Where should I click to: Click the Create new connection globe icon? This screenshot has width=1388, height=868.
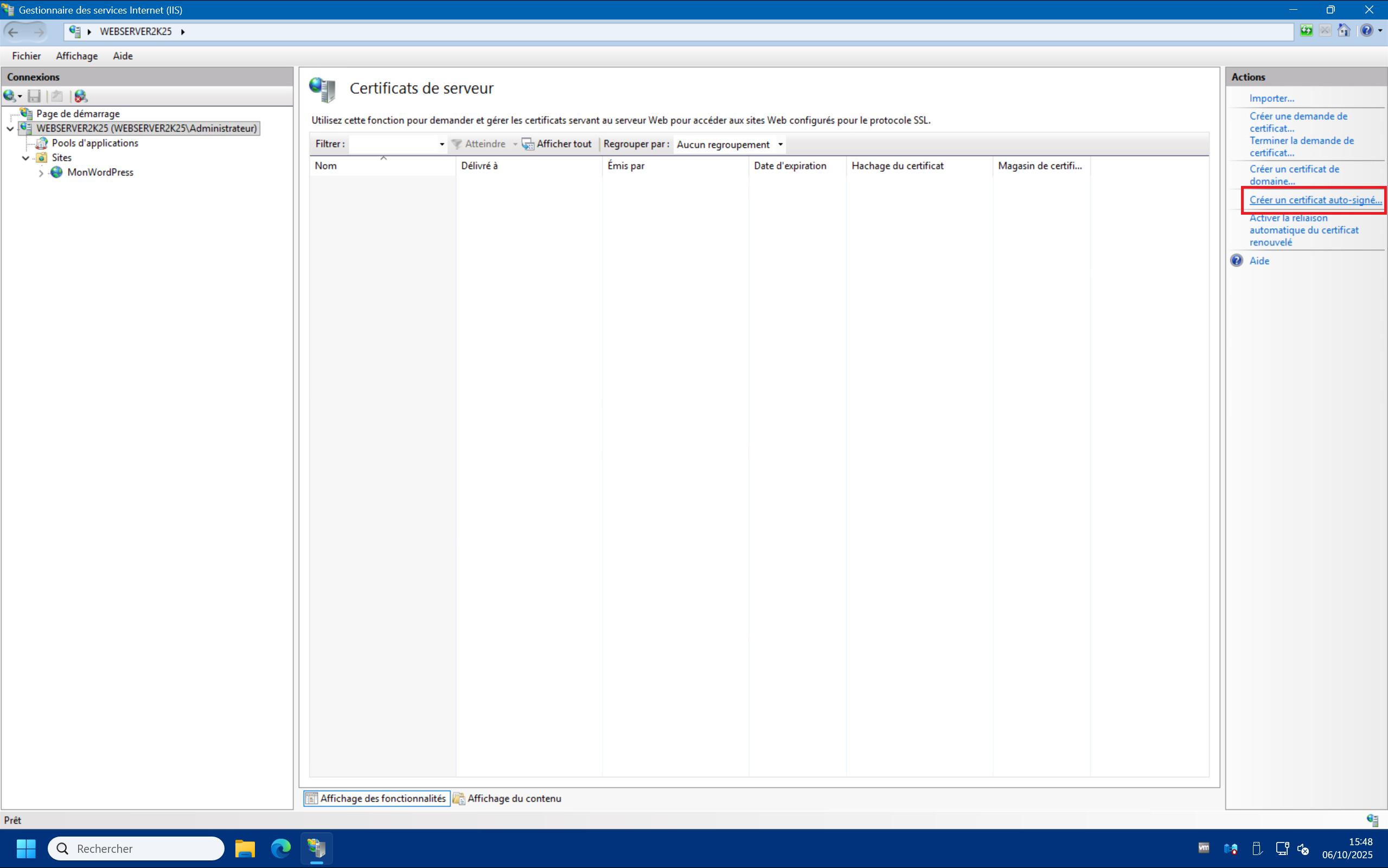tap(9, 96)
